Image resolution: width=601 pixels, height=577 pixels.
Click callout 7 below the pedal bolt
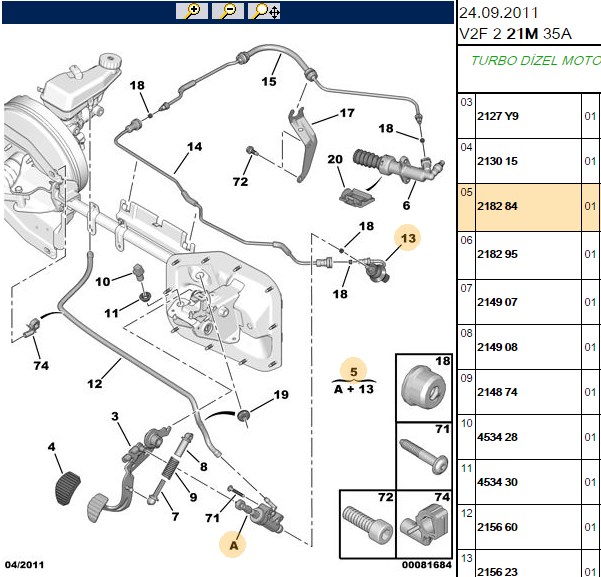175,516
